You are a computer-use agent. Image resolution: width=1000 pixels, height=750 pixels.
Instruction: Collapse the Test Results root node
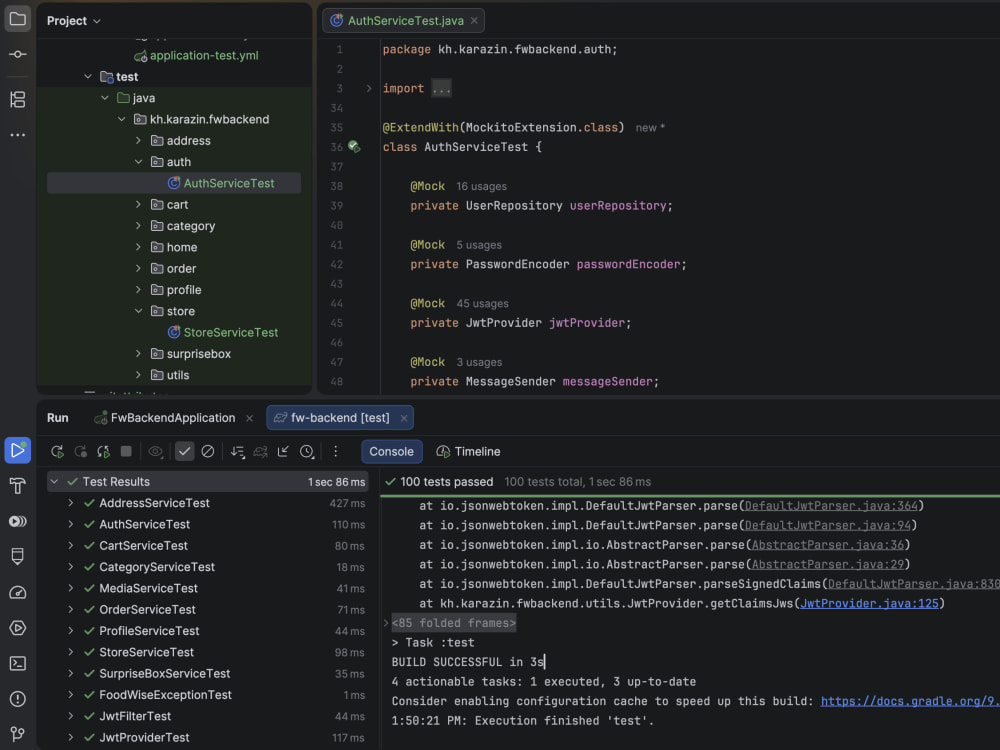tap(55, 482)
